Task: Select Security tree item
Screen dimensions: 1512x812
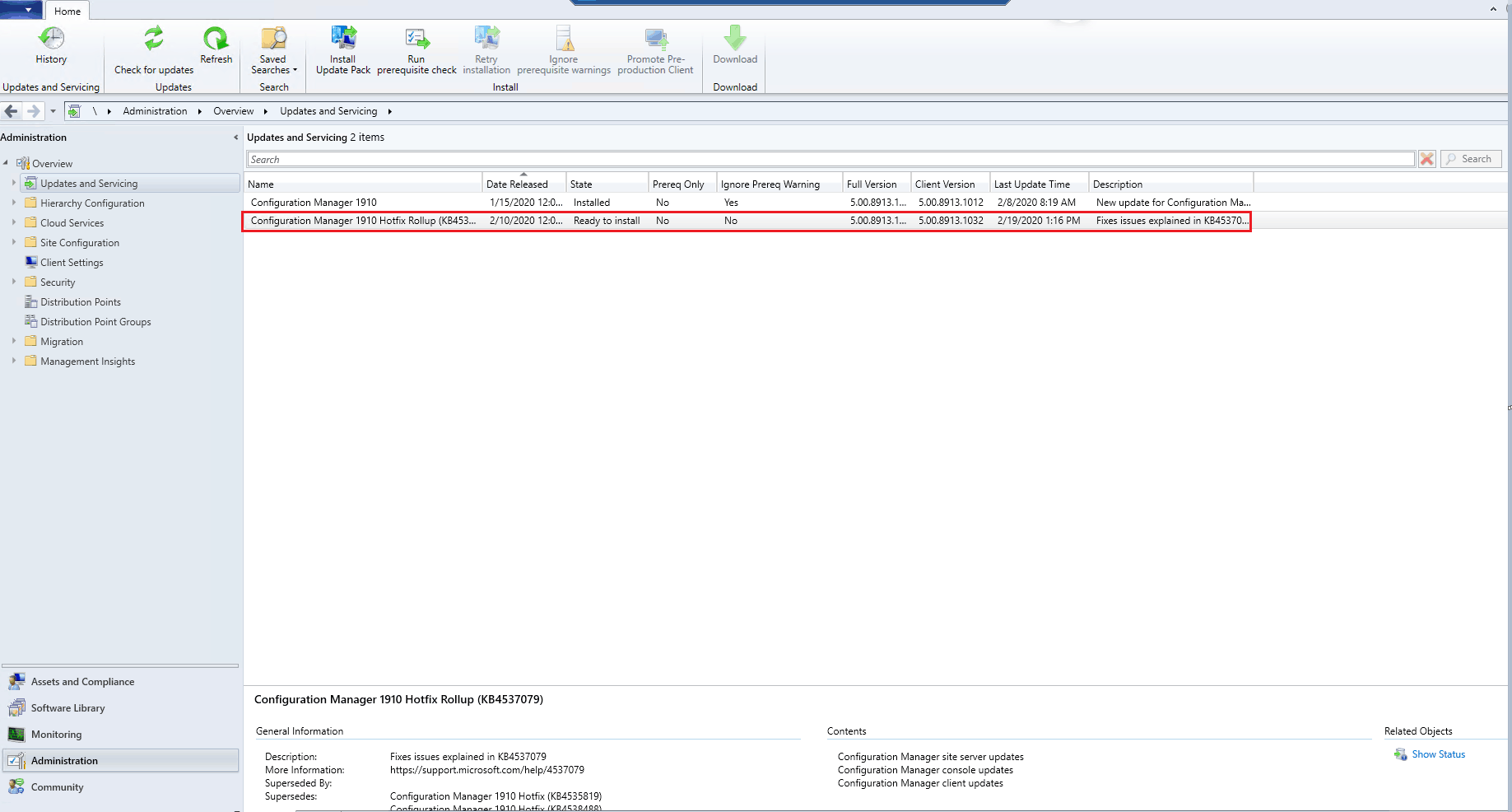Action: 58,282
